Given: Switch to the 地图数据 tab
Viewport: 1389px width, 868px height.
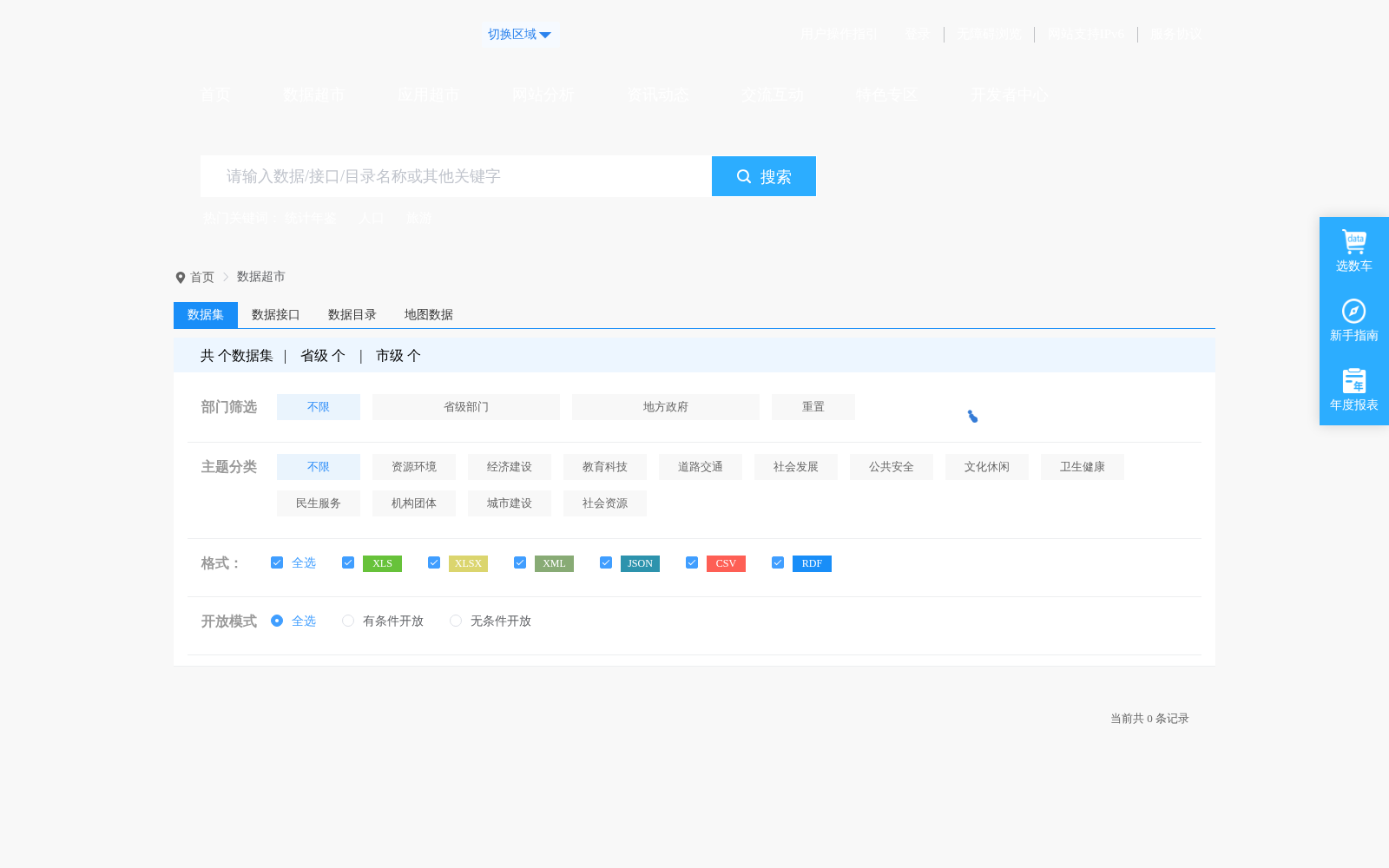Looking at the screenshot, I should pyautogui.click(x=429, y=315).
